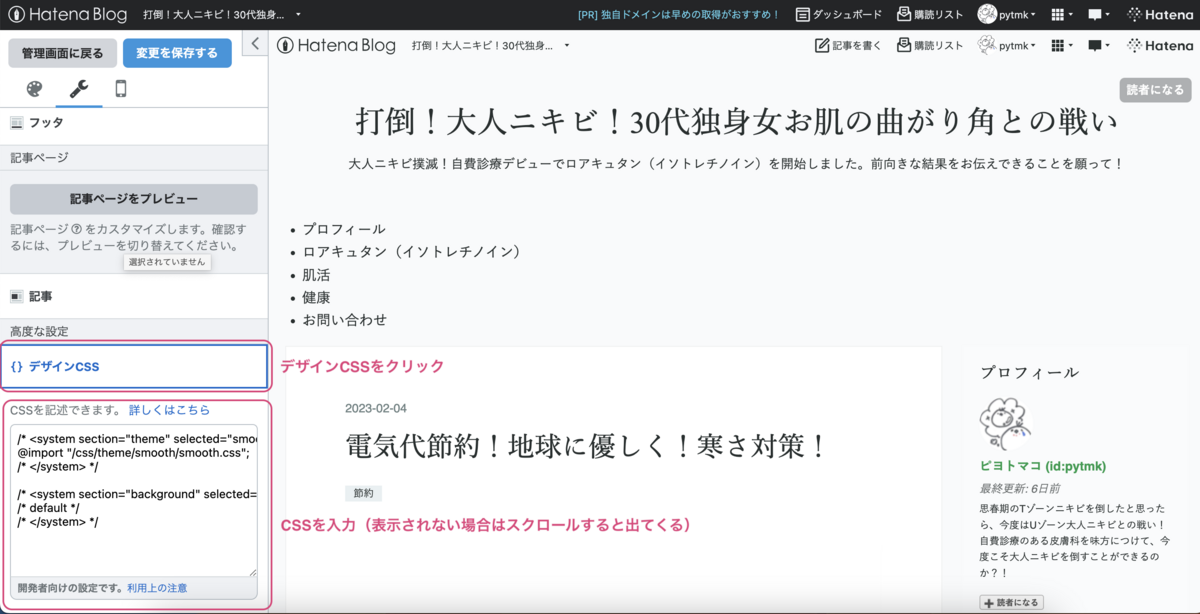Image resolution: width=1200 pixels, height=614 pixels.
Task: Click 管理画面に戻る button
Action: [63, 53]
